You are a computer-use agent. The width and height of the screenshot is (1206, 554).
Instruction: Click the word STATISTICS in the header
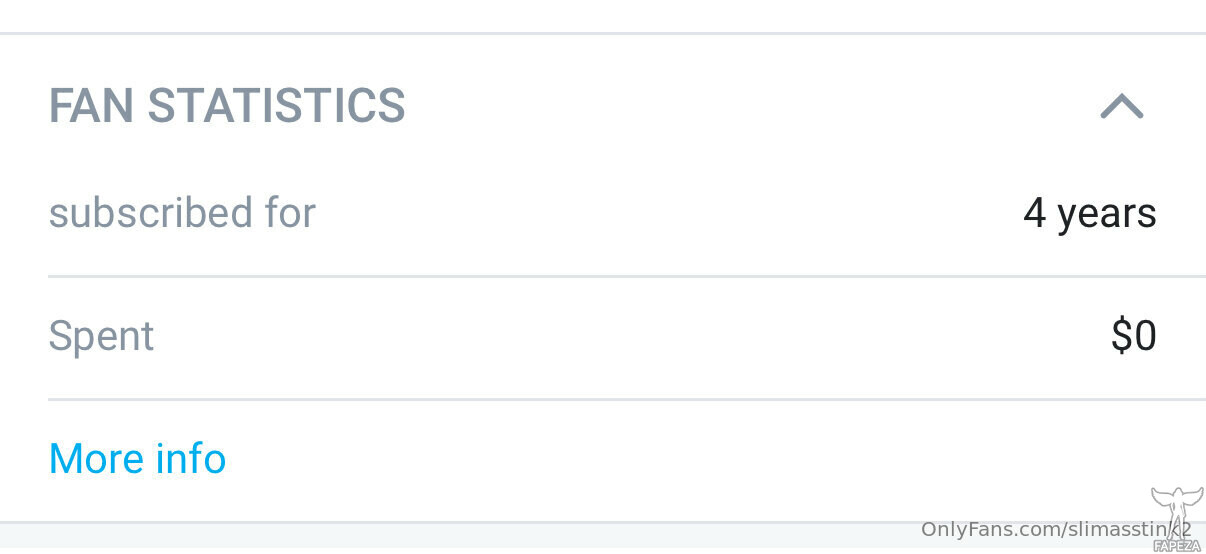click(276, 106)
